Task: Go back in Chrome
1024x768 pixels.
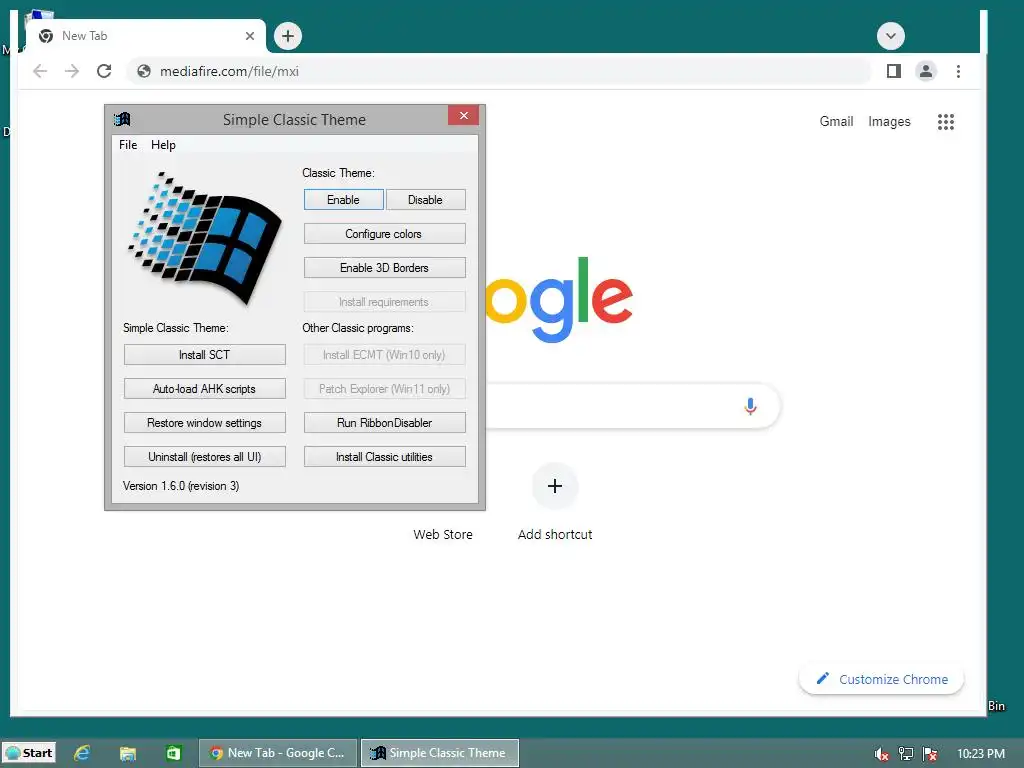Action: coord(40,71)
